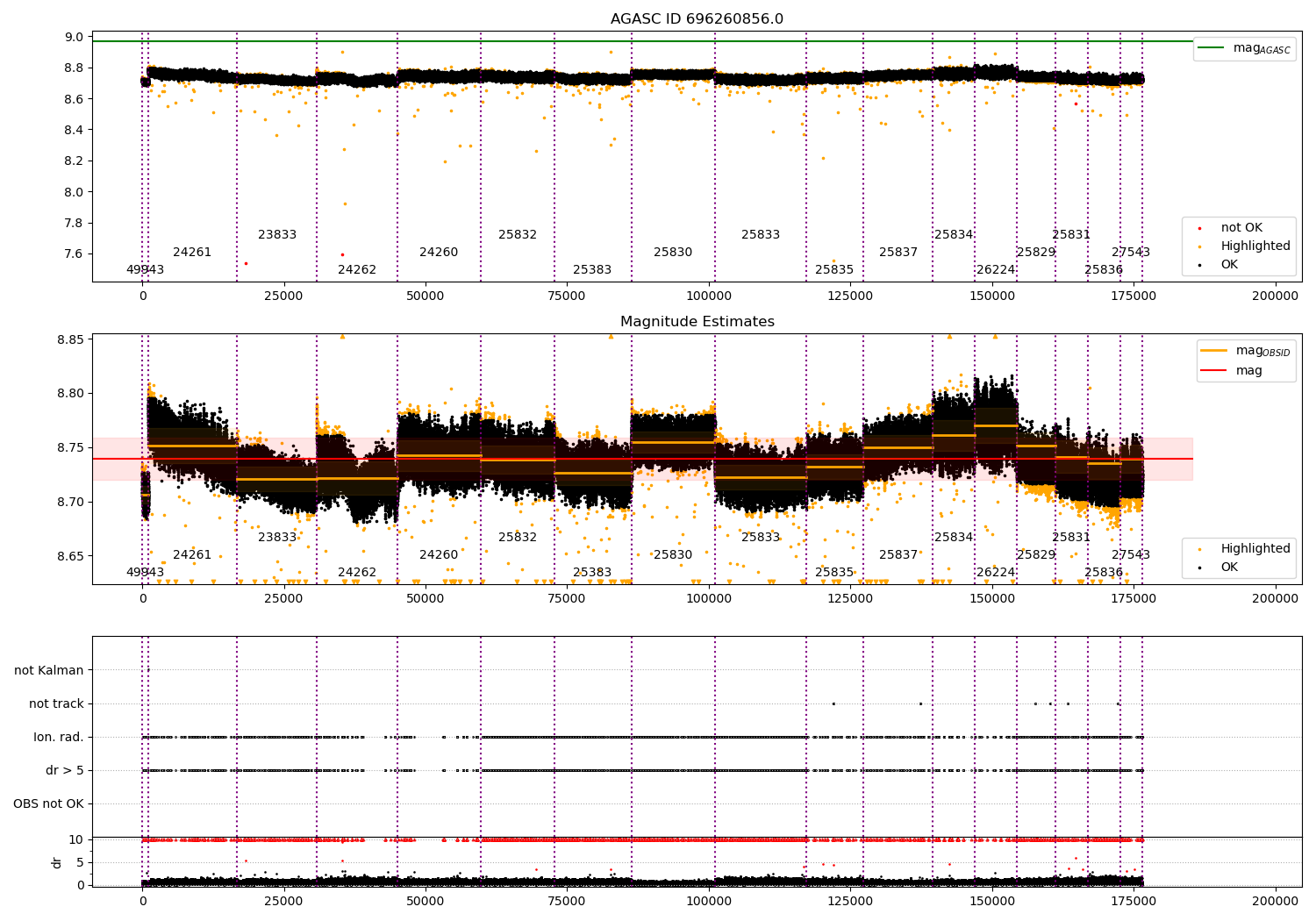
Task: Click the 'OBS not OK' axis label
Action: (x=48, y=803)
